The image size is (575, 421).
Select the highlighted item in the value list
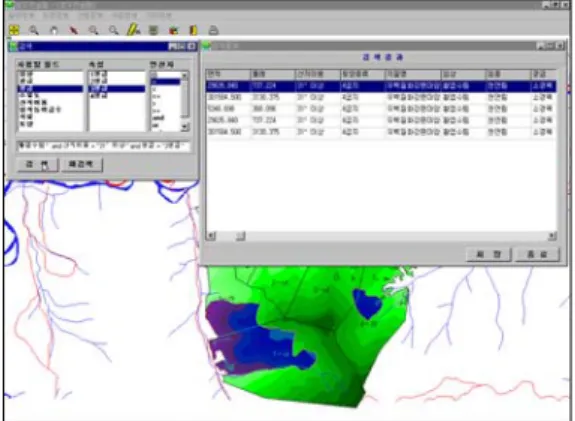pos(117,88)
